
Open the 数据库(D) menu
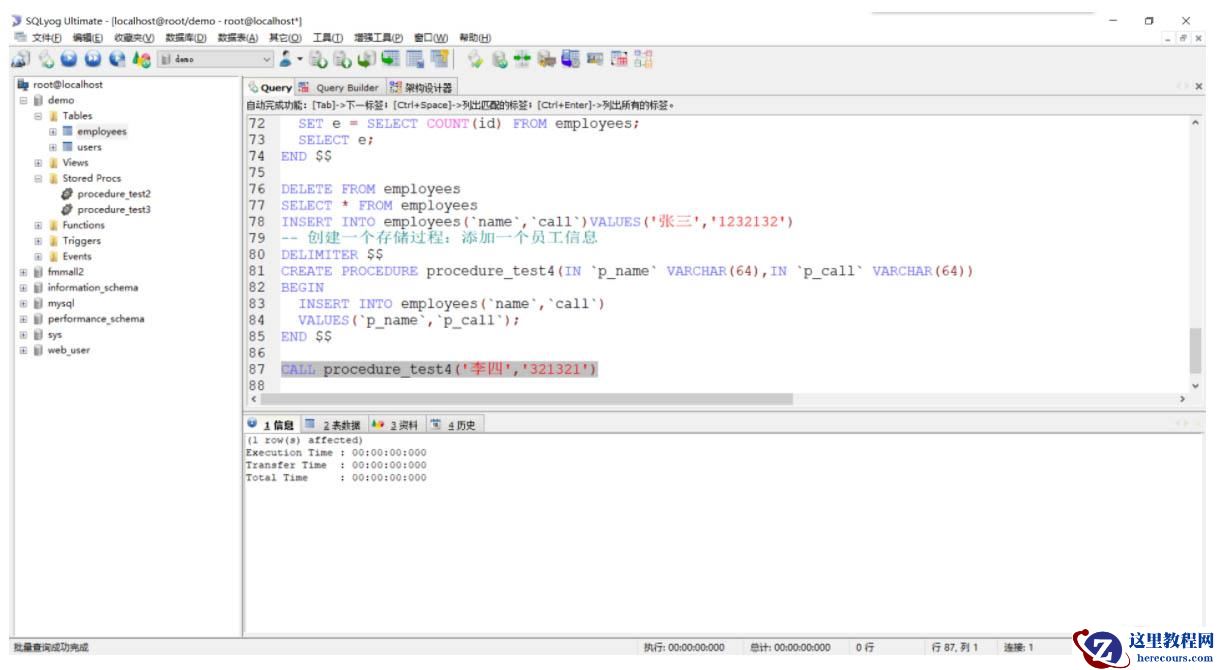[185, 38]
